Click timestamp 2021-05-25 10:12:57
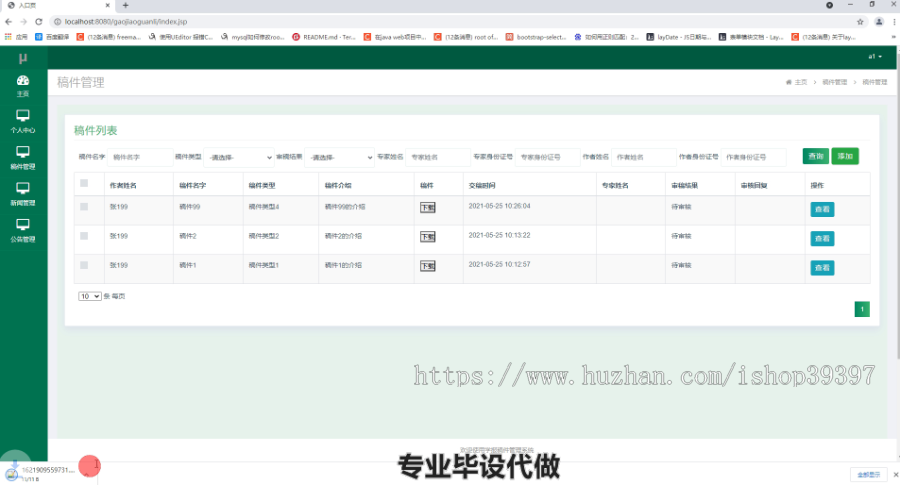 499,265
